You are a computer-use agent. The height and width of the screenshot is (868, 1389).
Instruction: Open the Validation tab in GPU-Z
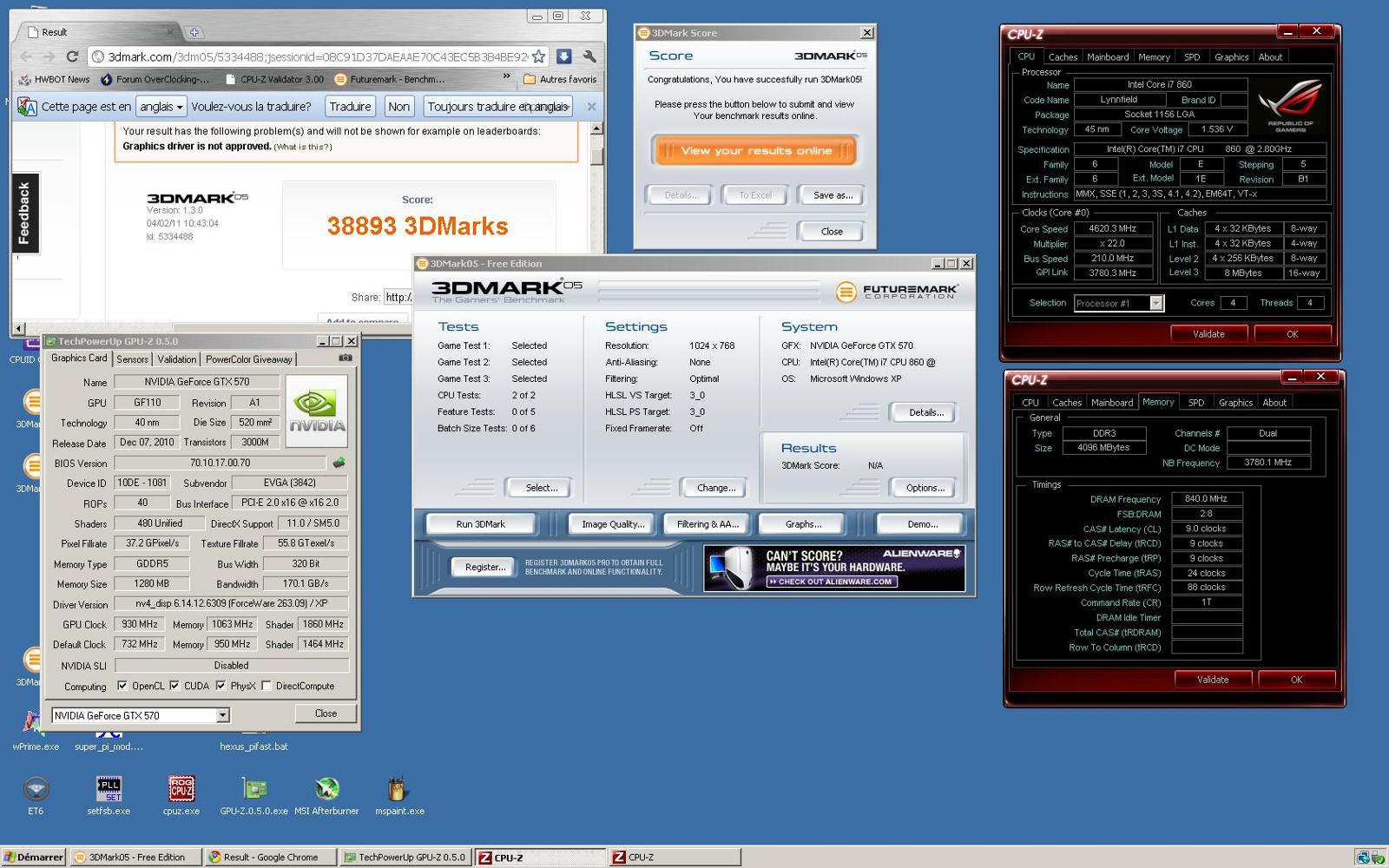177,359
